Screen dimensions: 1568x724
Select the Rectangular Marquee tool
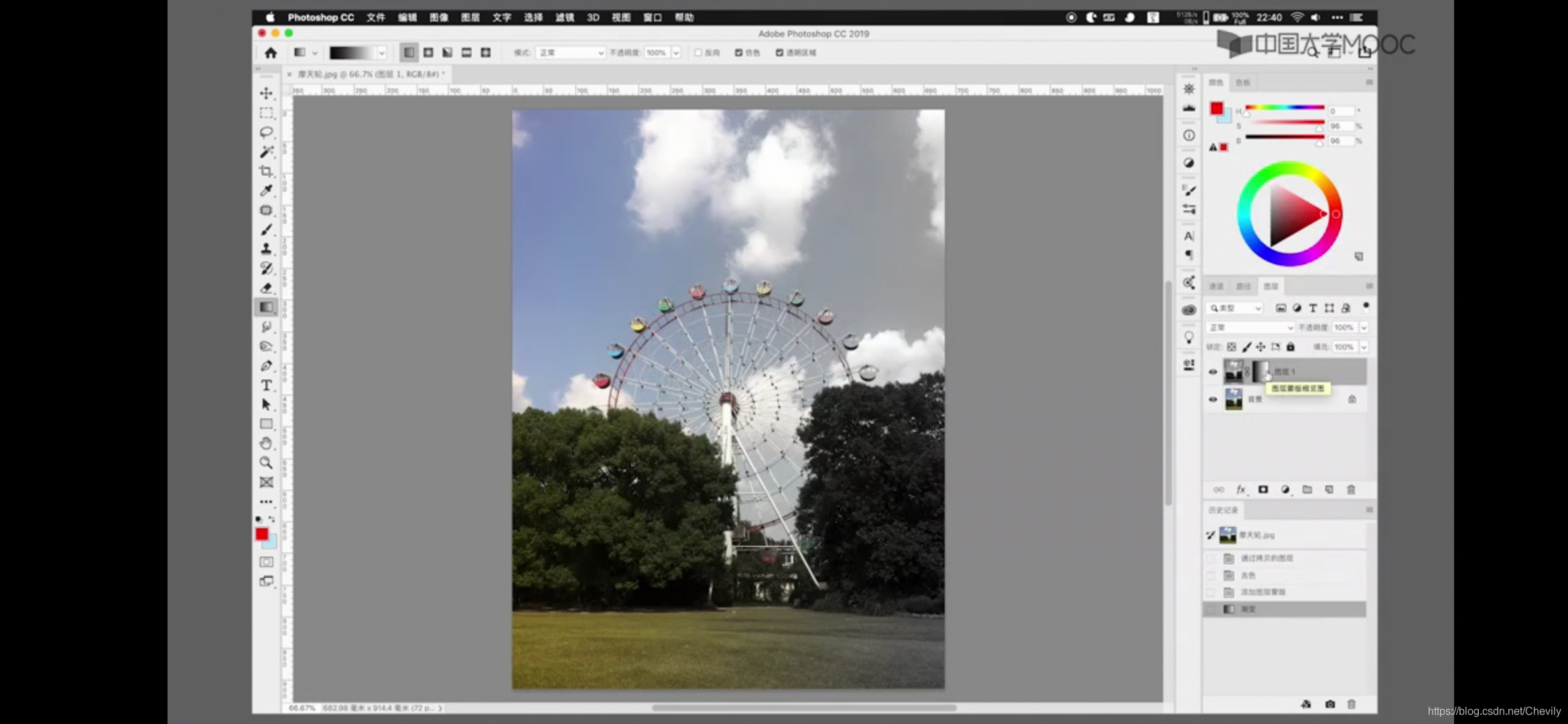(x=266, y=113)
